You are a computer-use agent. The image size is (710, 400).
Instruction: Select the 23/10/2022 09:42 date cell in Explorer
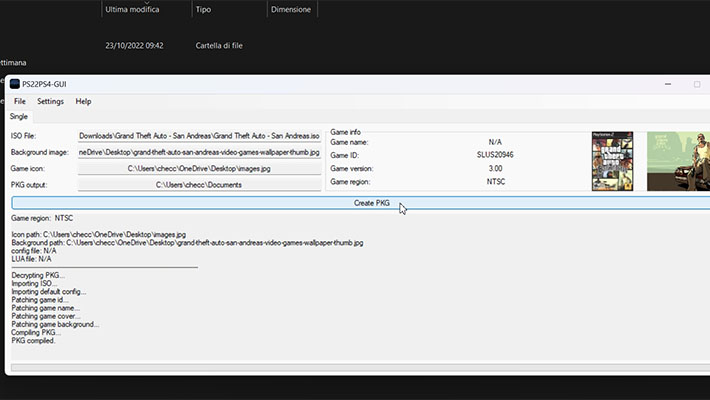[134, 45]
